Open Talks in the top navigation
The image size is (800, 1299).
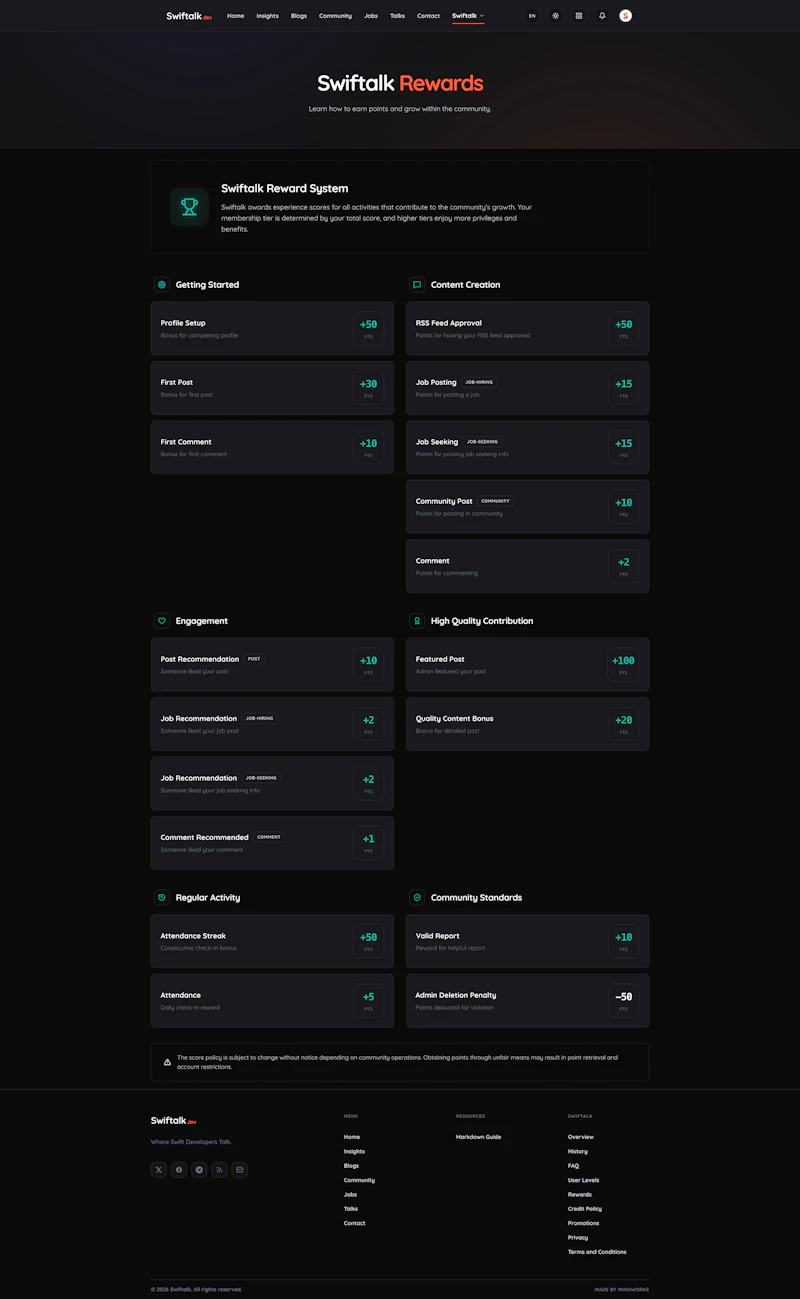[x=397, y=16]
